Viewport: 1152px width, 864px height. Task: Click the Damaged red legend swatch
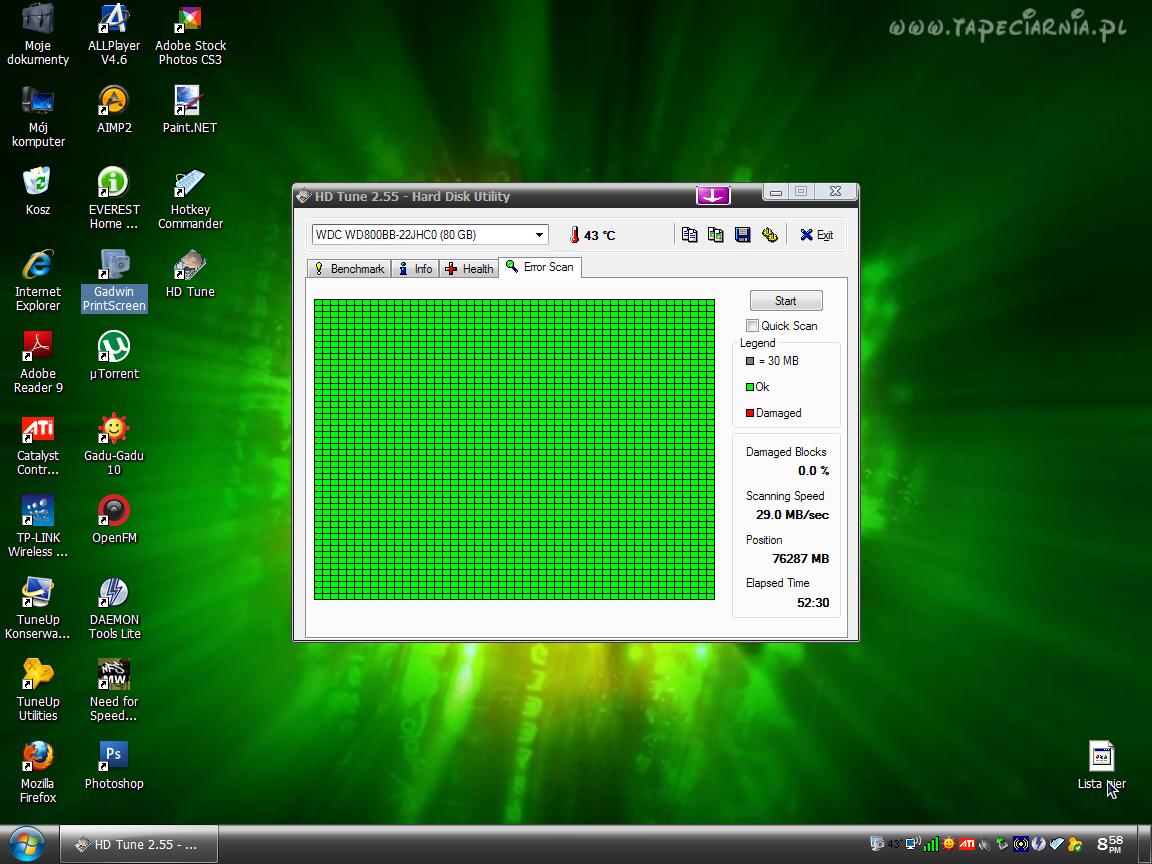point(749,413)
